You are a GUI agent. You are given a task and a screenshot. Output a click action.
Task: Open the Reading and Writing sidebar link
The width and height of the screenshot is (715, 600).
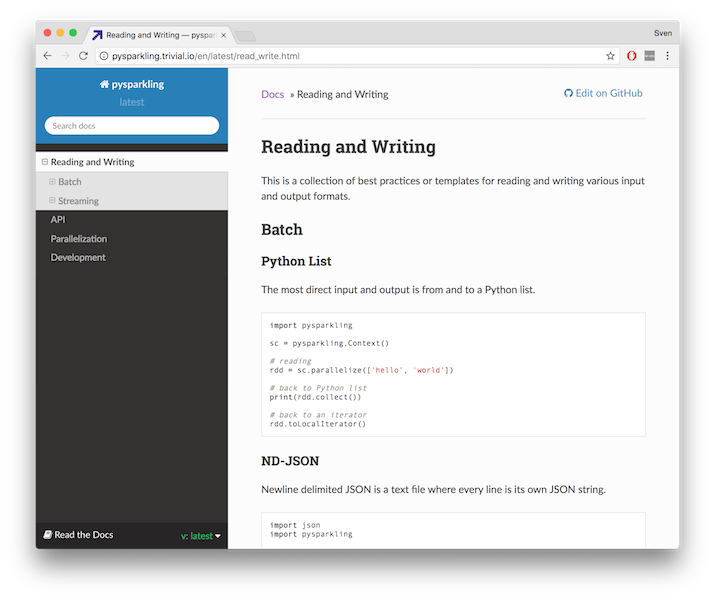click(93, 162)
